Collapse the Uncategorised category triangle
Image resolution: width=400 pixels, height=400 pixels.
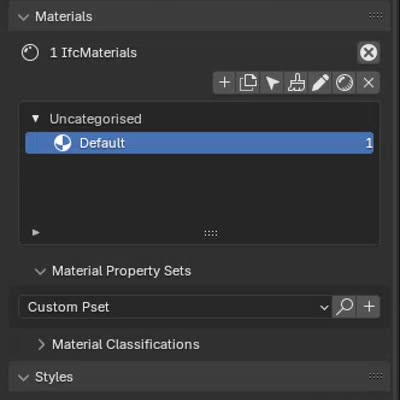pyautogui.click(x=36, y=119)
